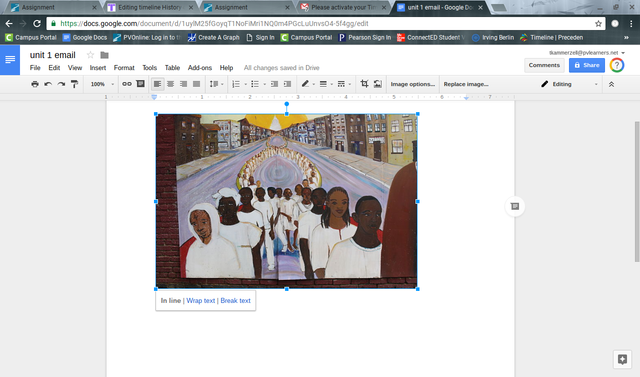640x377 pixels.
Task: Open Campus Portal bookmark
Action: [x=31, y=38]
